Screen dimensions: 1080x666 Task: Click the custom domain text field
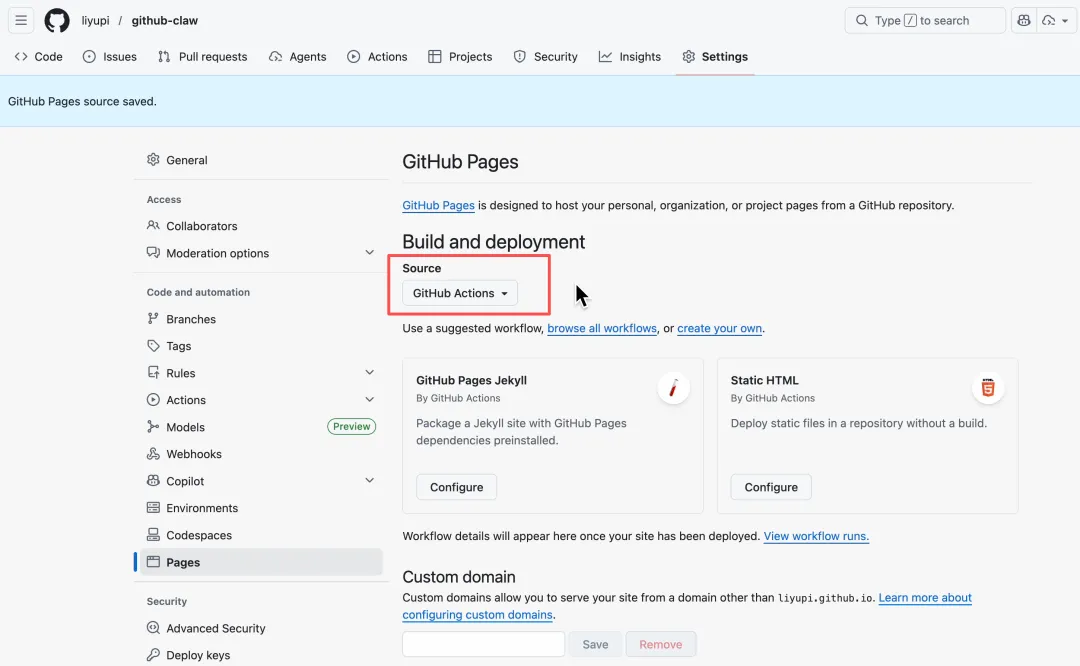point(483,644)
